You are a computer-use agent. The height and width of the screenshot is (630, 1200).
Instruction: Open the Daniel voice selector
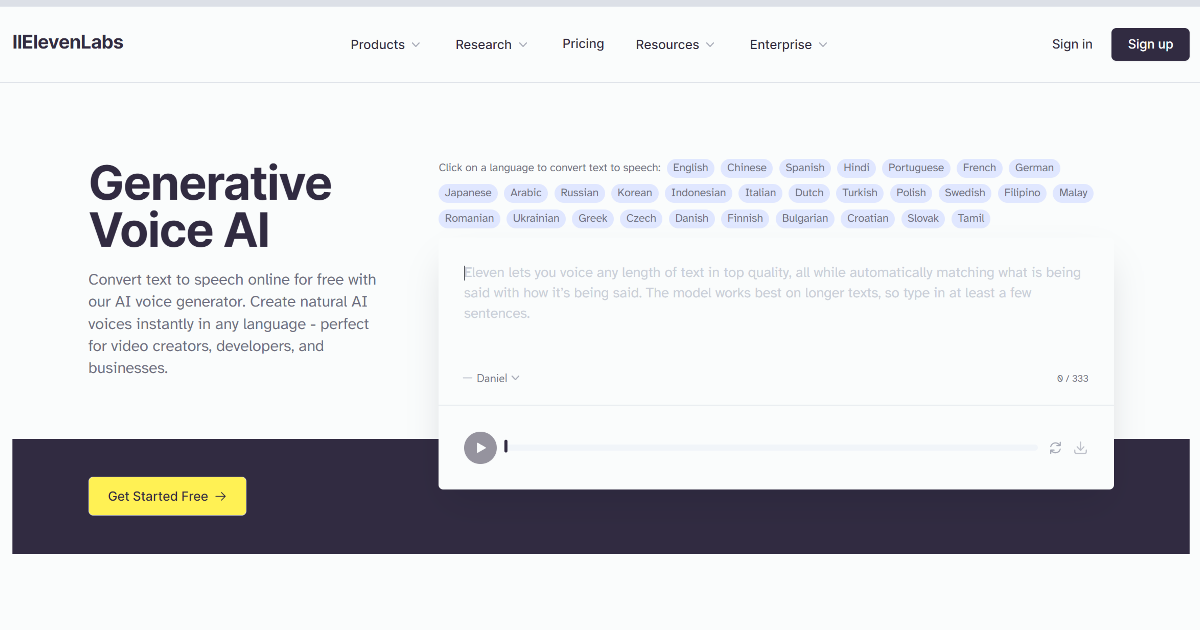click(x=492, y=377)
